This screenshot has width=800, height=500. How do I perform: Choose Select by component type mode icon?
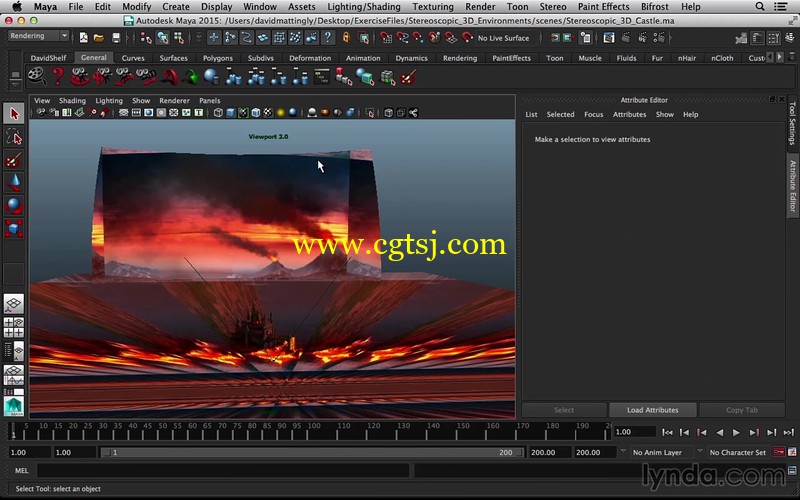(x=179, y=37)
